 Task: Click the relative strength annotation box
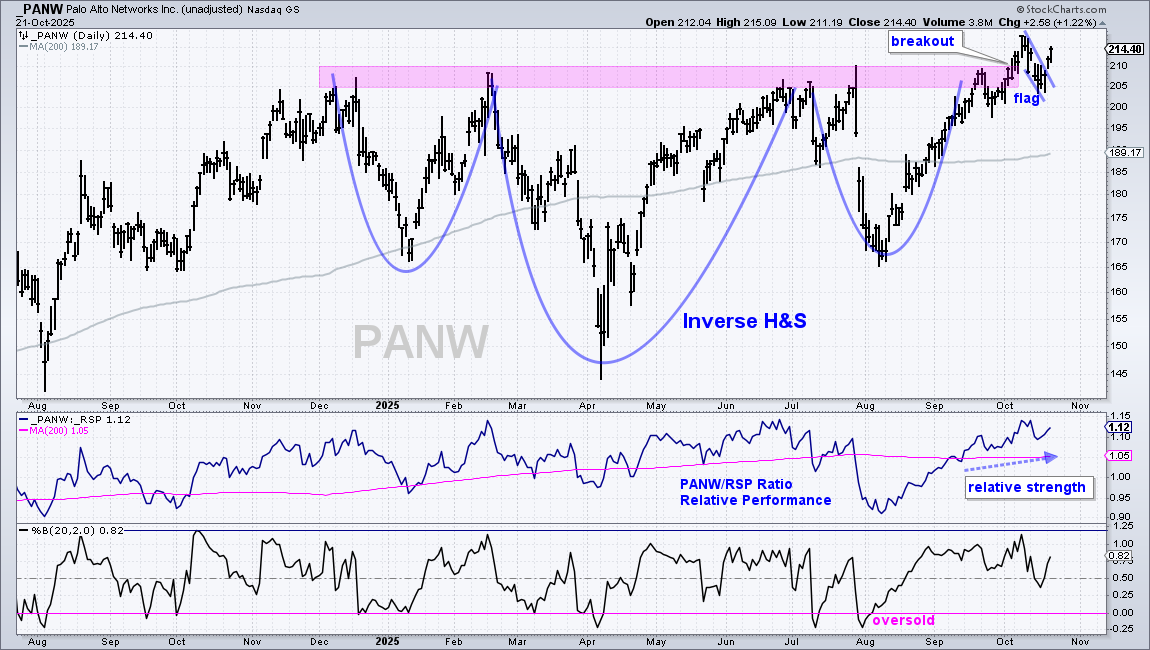click(x=1027, y=487)
